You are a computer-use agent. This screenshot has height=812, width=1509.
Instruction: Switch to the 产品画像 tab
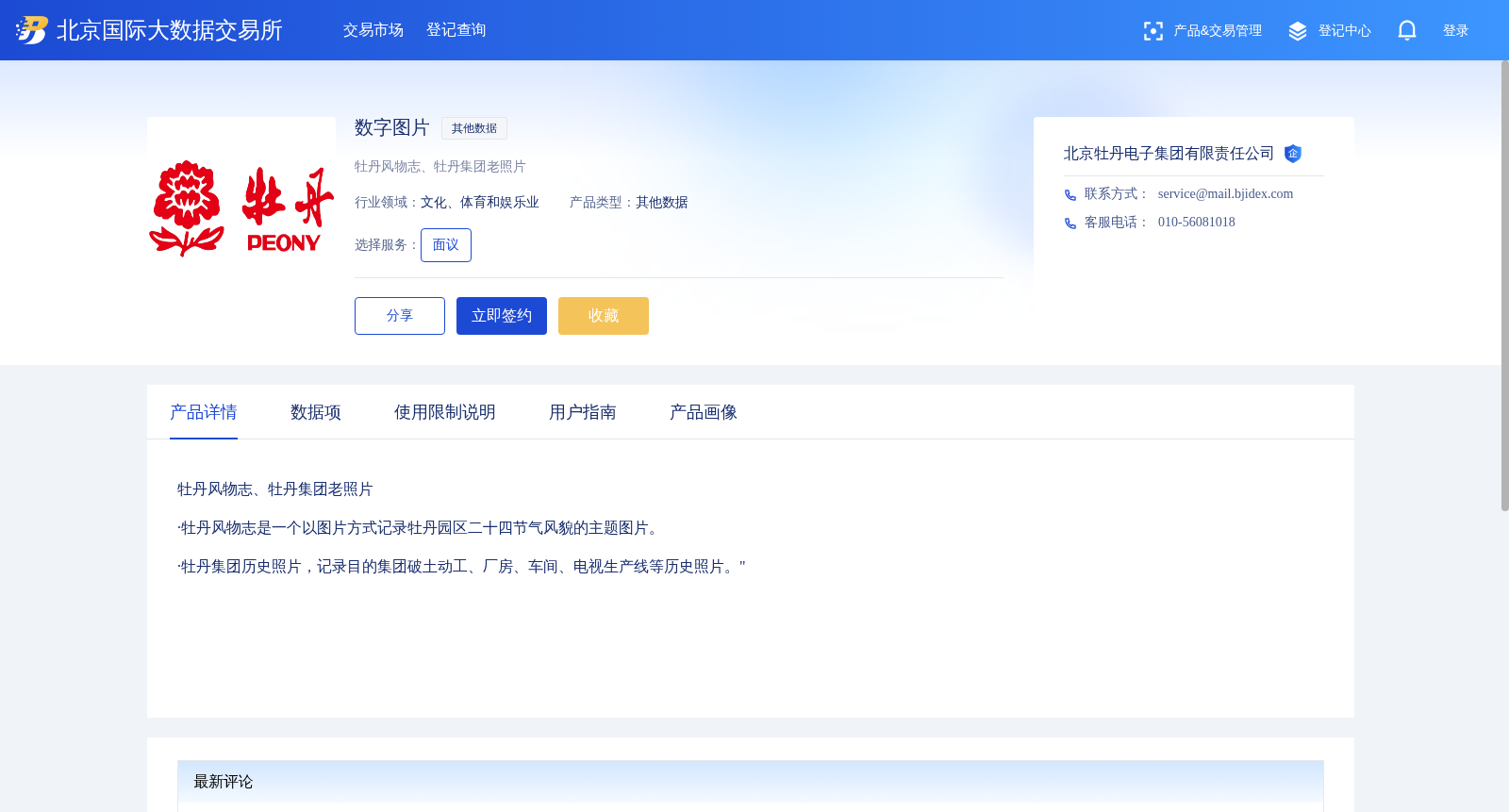pos(704,412)
